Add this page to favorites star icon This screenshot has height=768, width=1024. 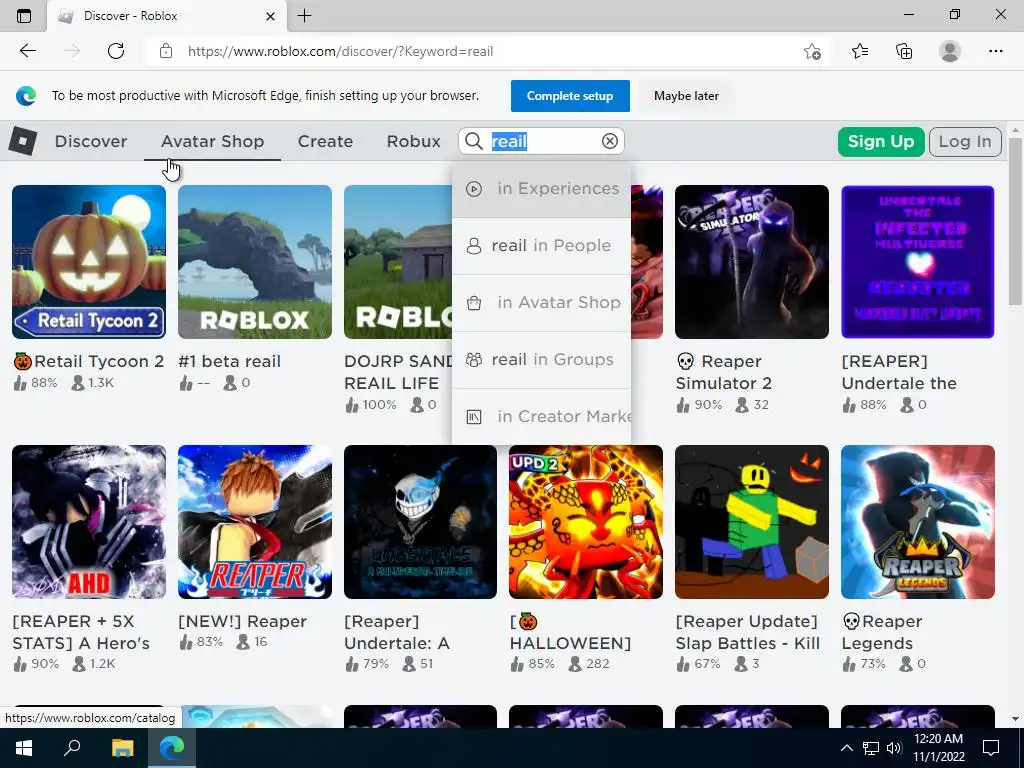click(x=812, y=51)
